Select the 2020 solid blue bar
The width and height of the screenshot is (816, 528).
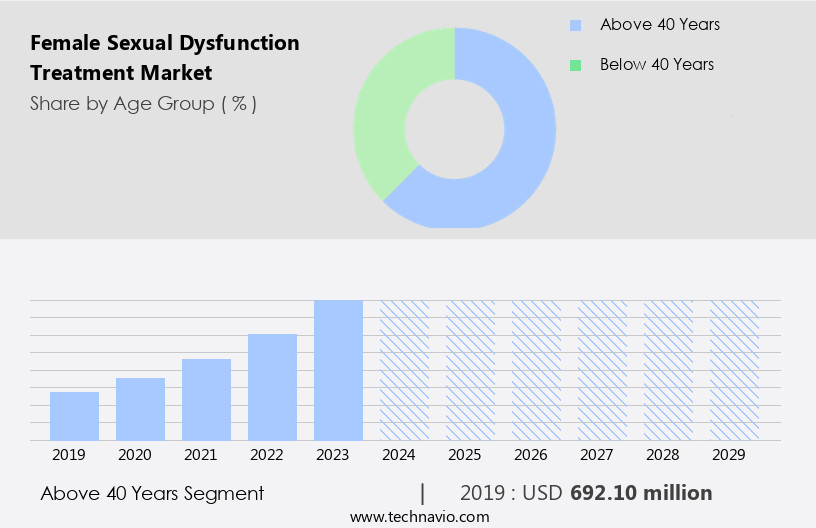[140, 409]
